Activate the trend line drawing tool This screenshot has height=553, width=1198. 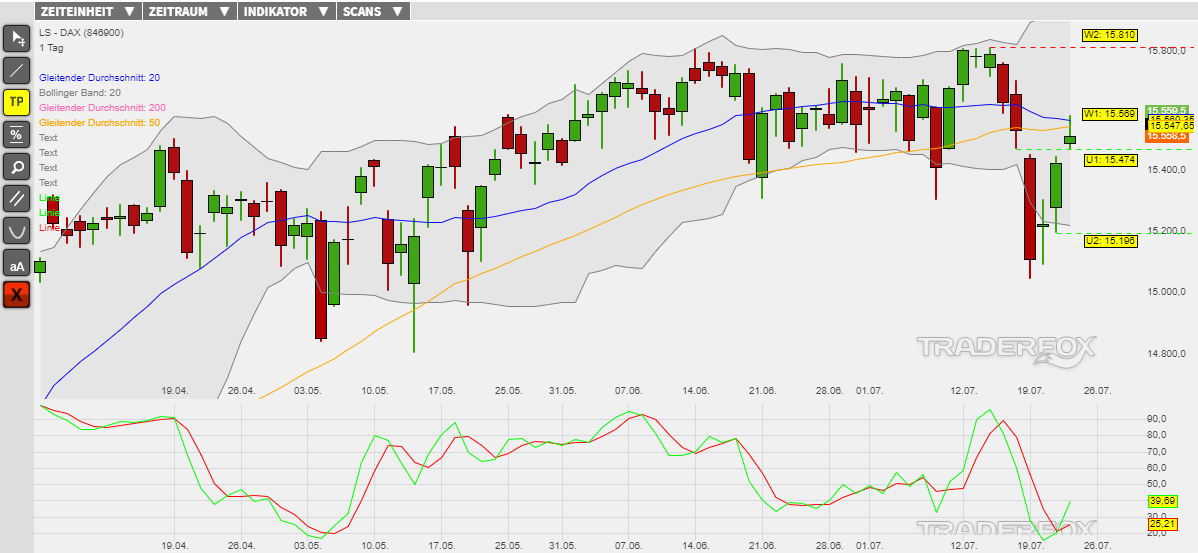pos(17,70)
